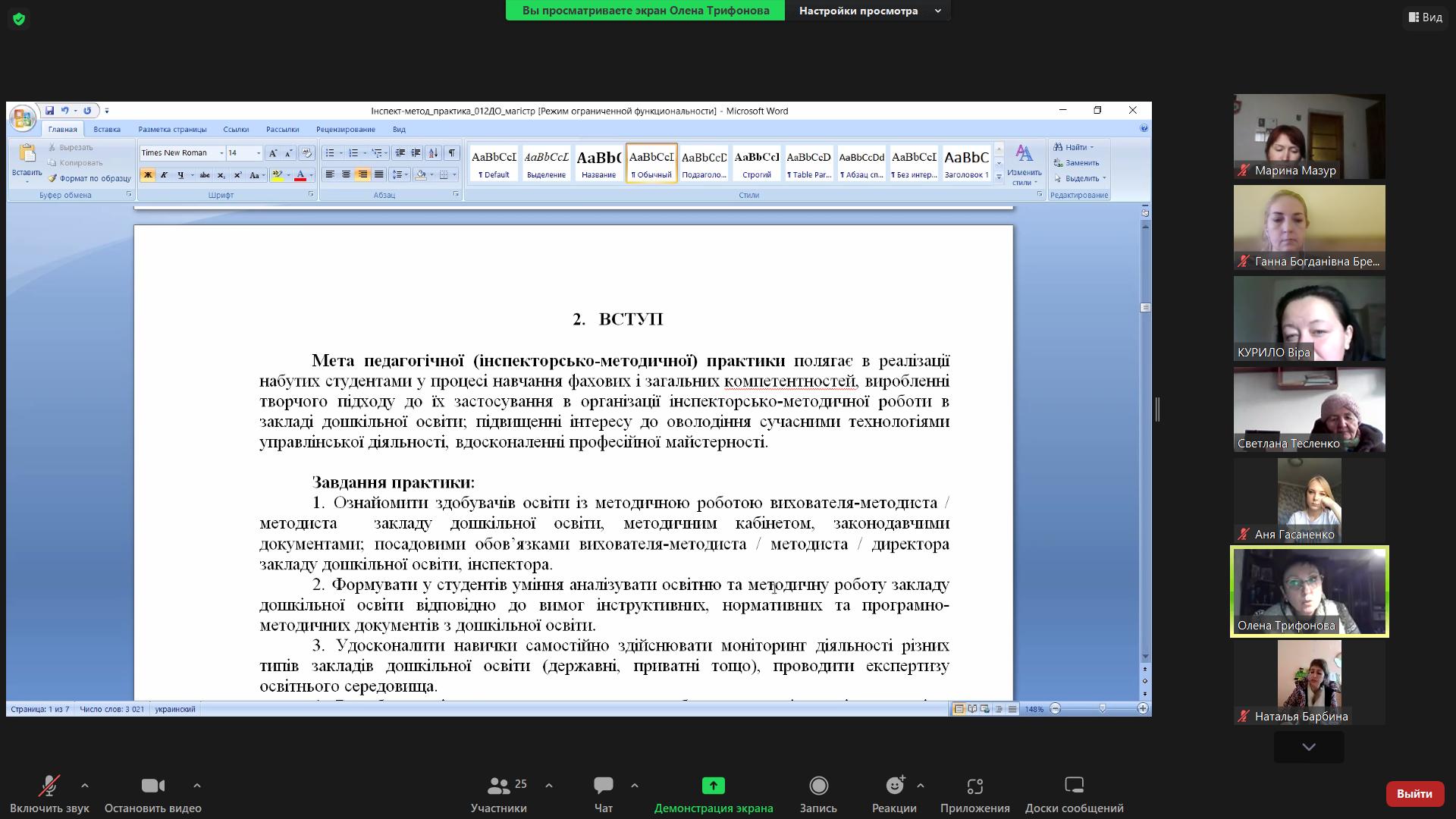The height and width of the screenshot is (819, 1456).
Task: Open Настройки просмотра dropdown
Action: coord(868,11)
